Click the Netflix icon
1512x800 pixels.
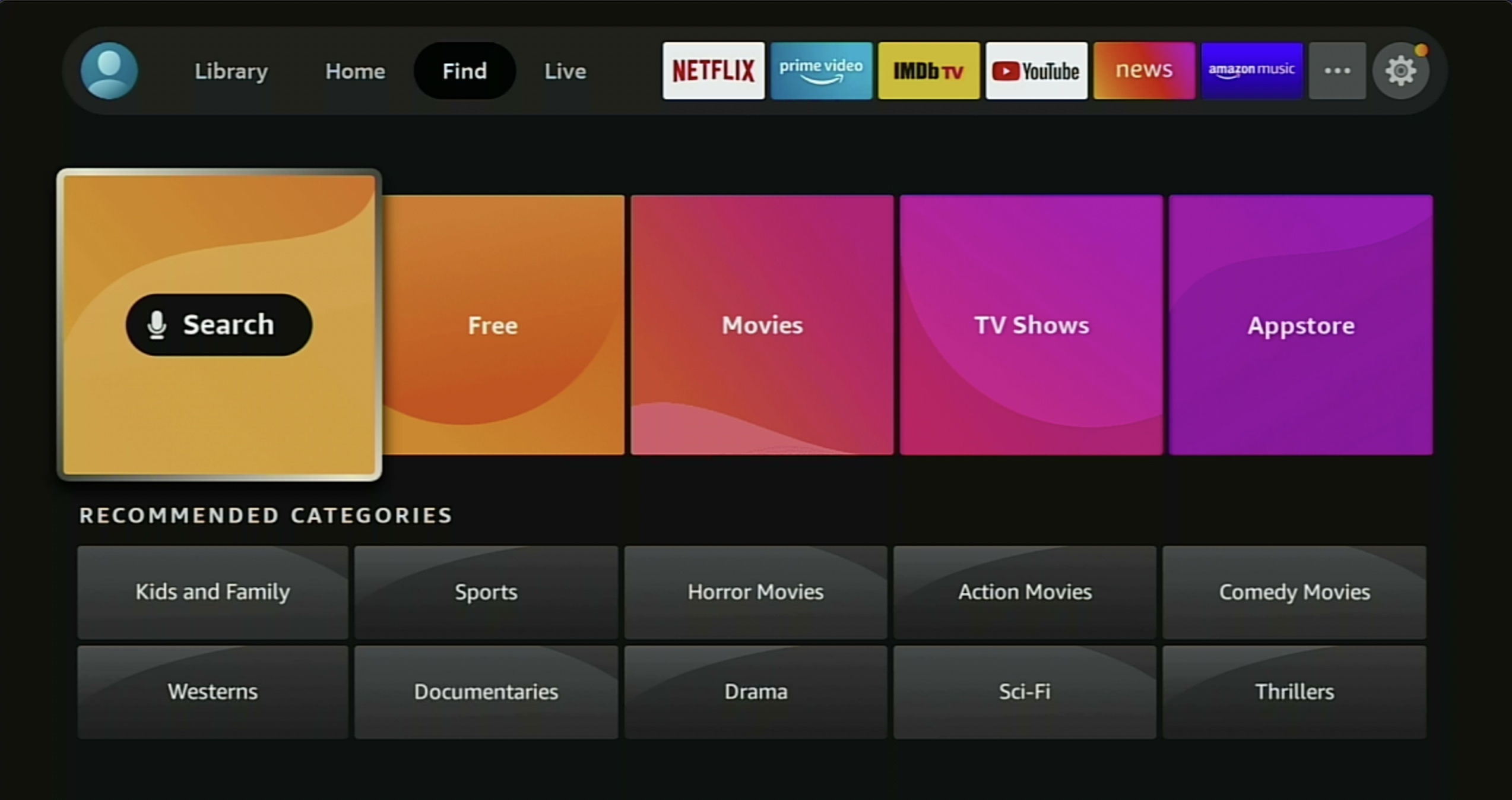(x=714, y=70)
